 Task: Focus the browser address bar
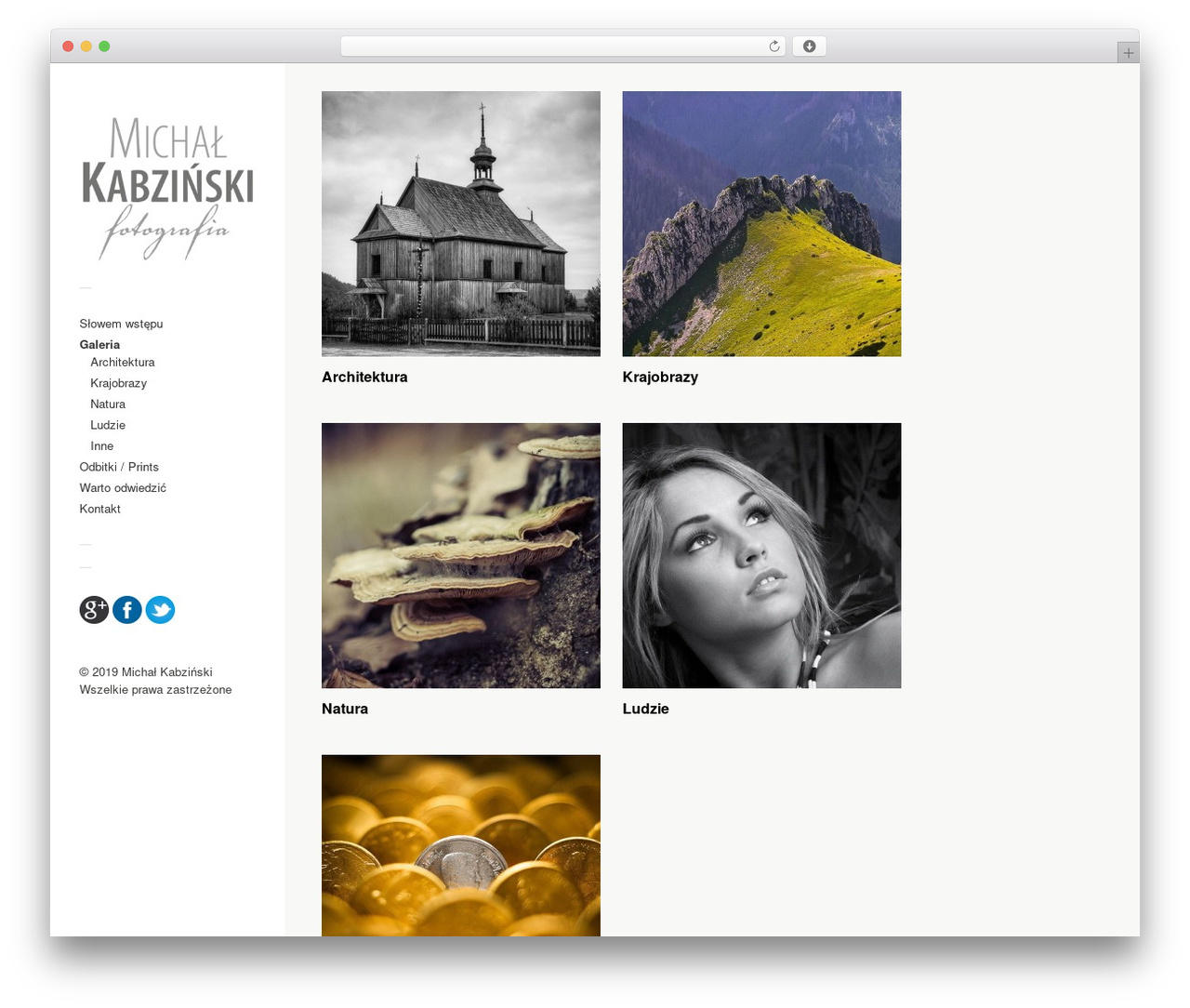(563, 46)
